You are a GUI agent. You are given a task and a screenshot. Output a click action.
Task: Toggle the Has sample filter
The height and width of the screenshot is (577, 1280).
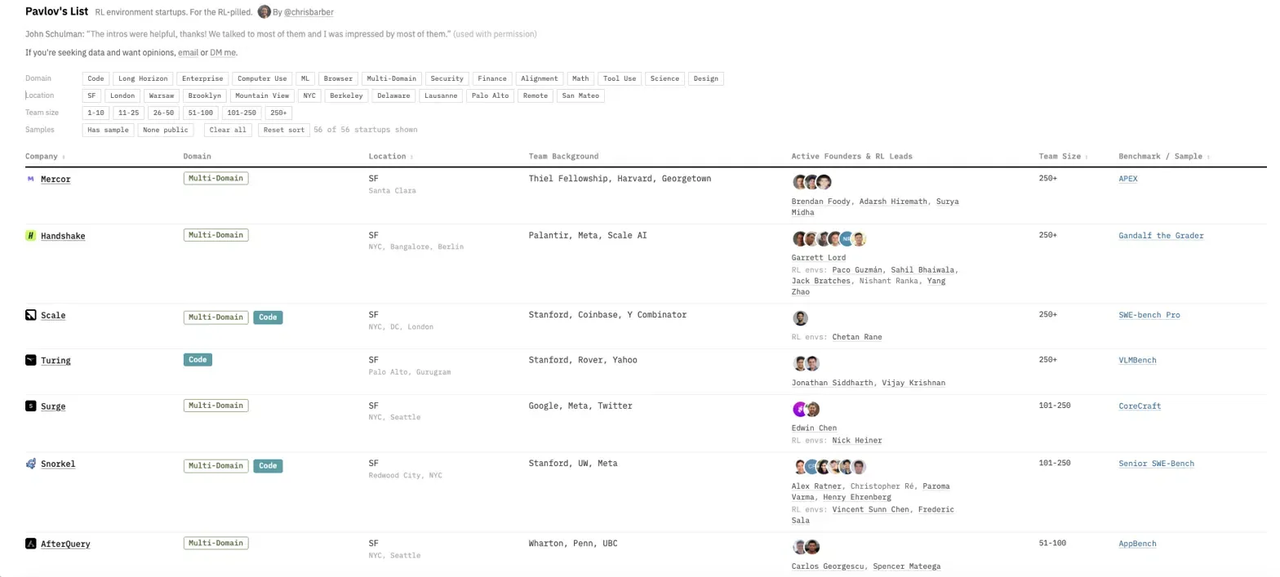tap(108, 130)
